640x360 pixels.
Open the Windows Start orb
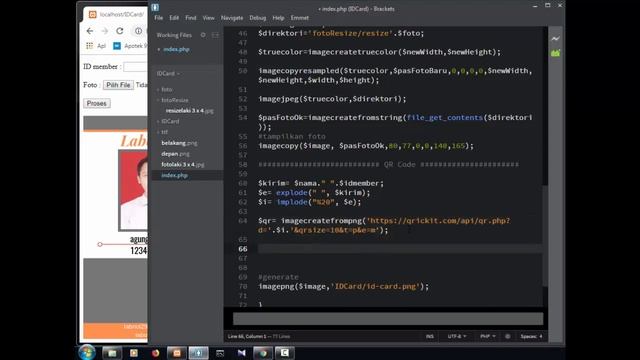coord(87,352)
